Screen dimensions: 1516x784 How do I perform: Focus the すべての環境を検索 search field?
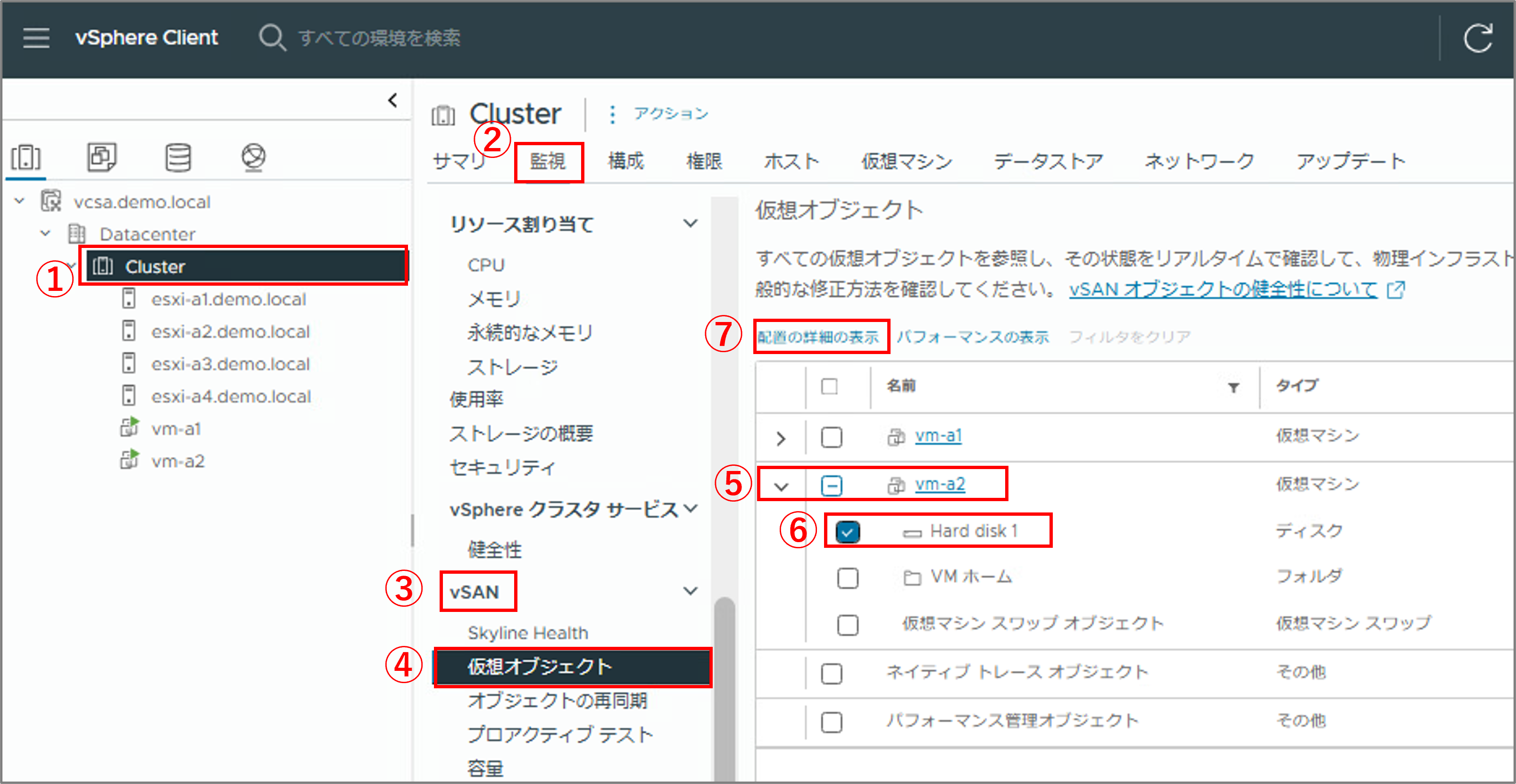pos(379,38)
